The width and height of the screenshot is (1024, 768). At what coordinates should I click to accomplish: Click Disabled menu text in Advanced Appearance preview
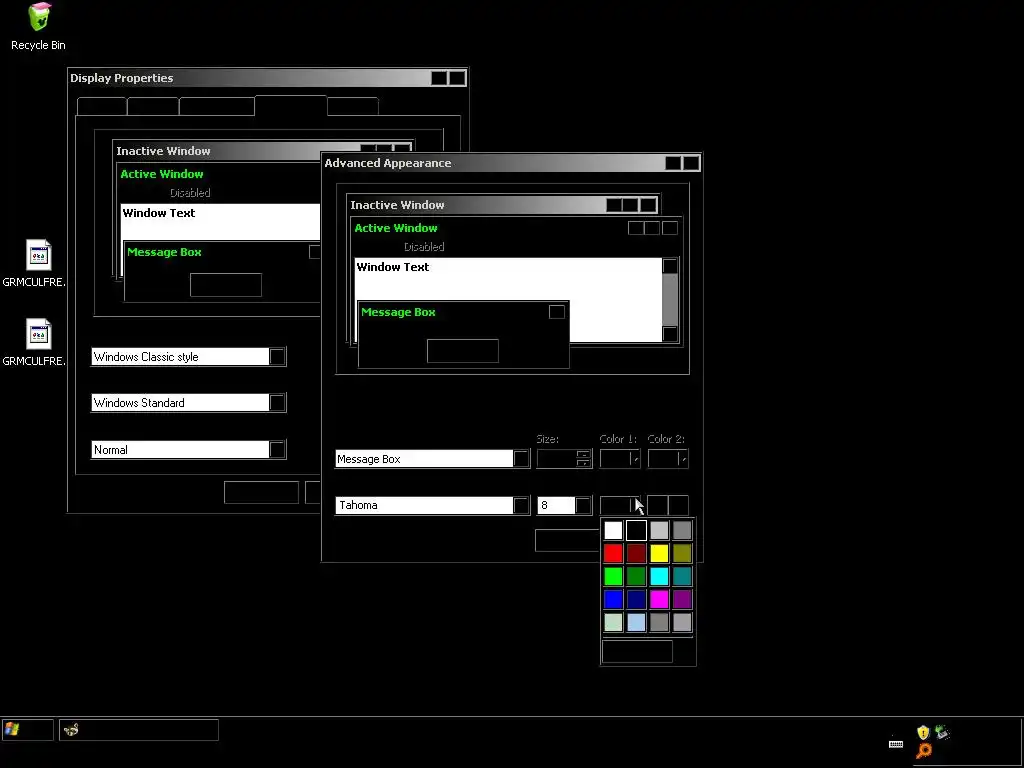tap(424, 247)
